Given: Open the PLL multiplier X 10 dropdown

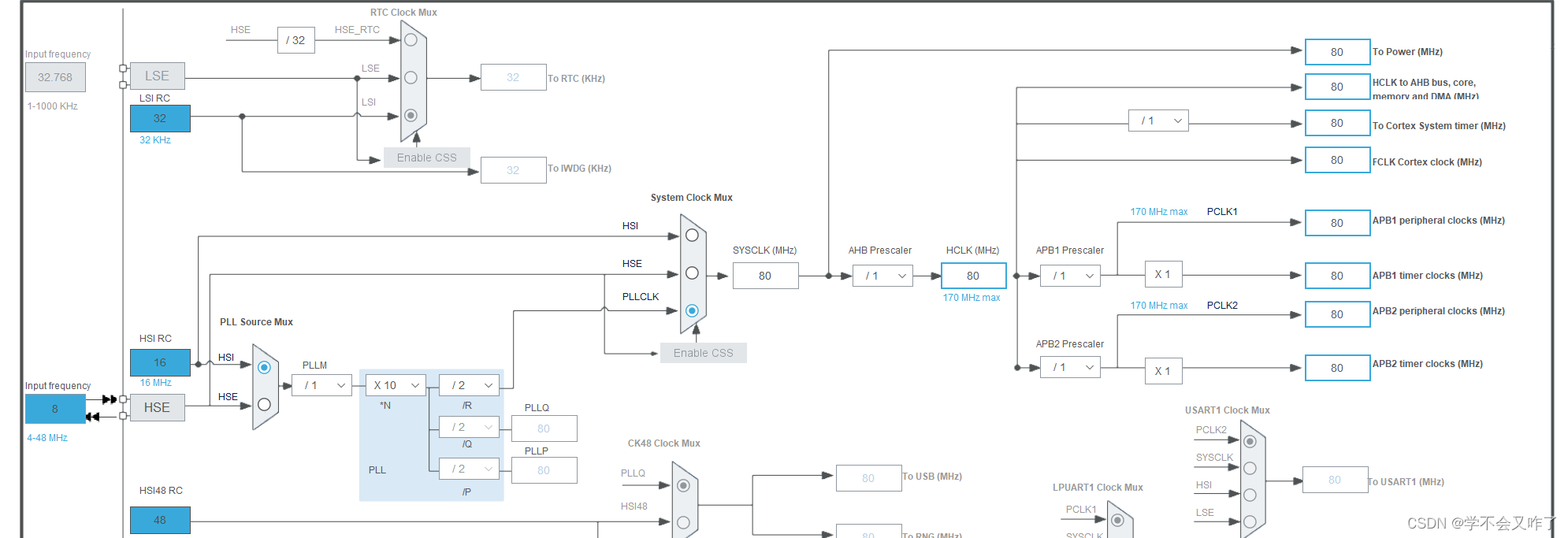Looking at the screenshot, I should [396, 385].
